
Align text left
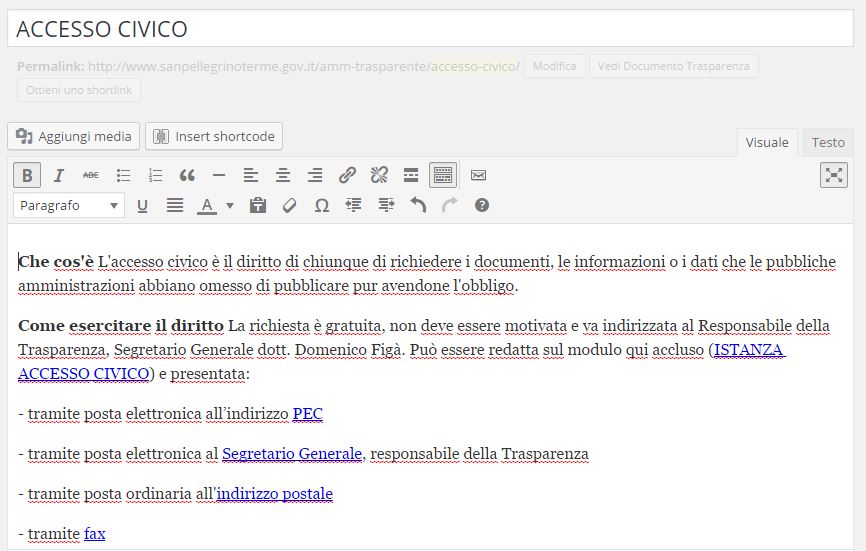click(251, 176)
